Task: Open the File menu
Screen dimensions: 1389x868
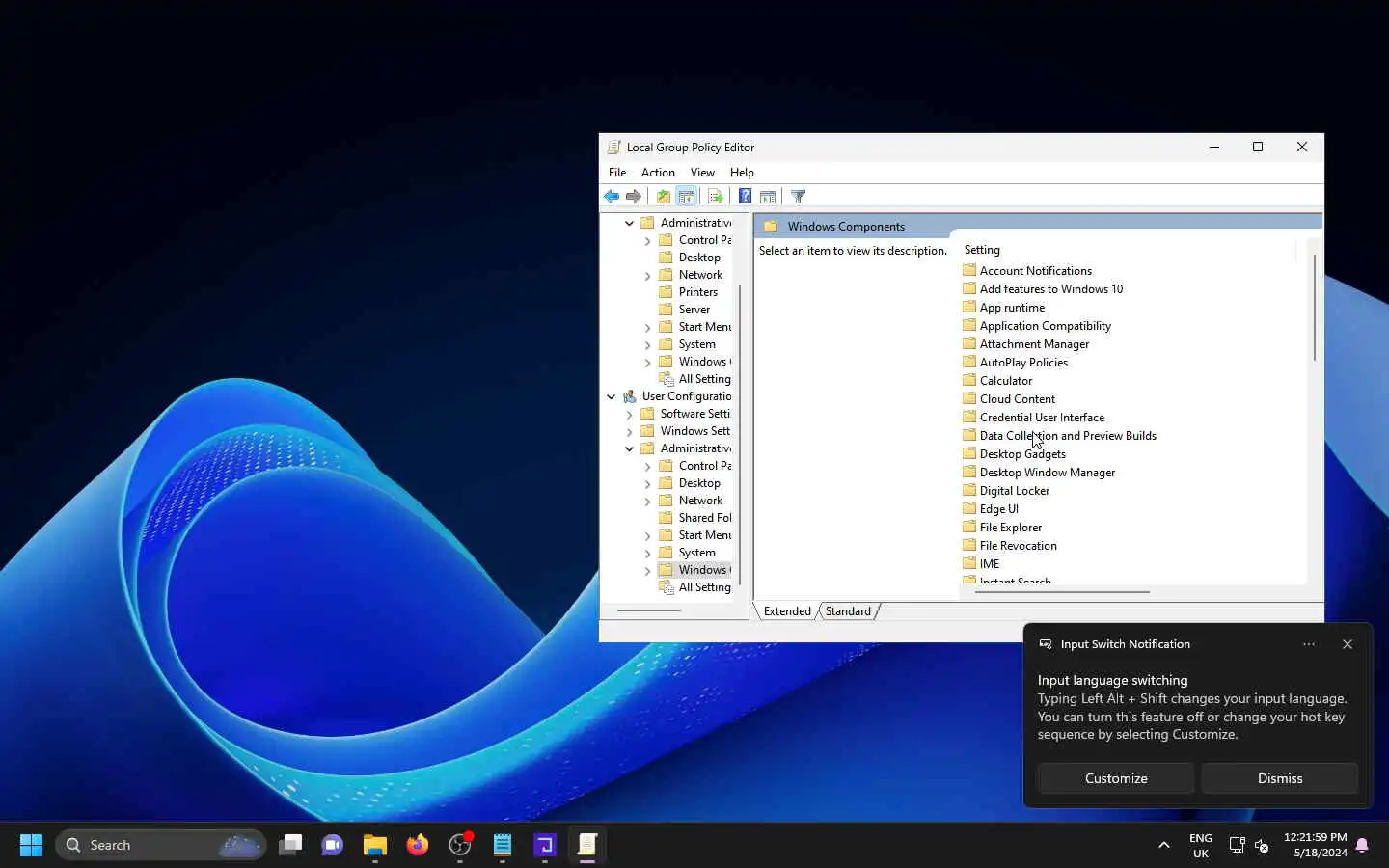Action: [617, 173]
